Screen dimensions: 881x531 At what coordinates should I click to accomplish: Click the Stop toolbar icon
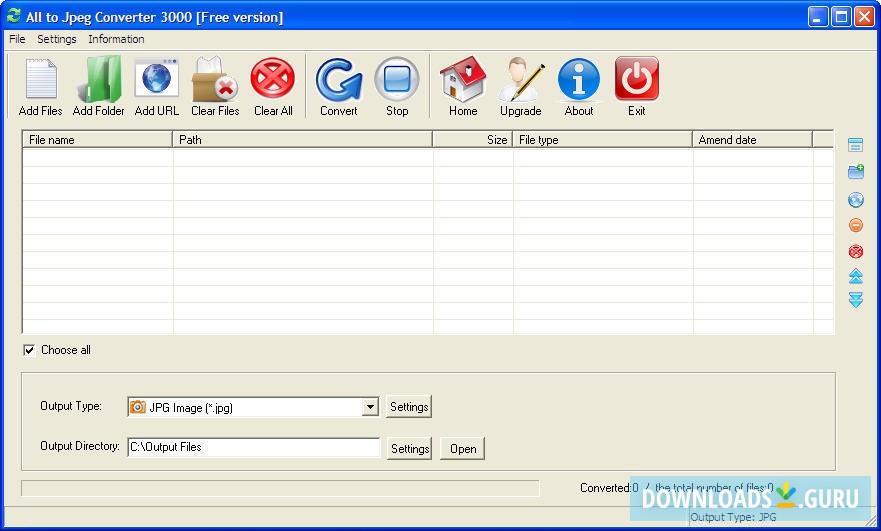[397, 79]
